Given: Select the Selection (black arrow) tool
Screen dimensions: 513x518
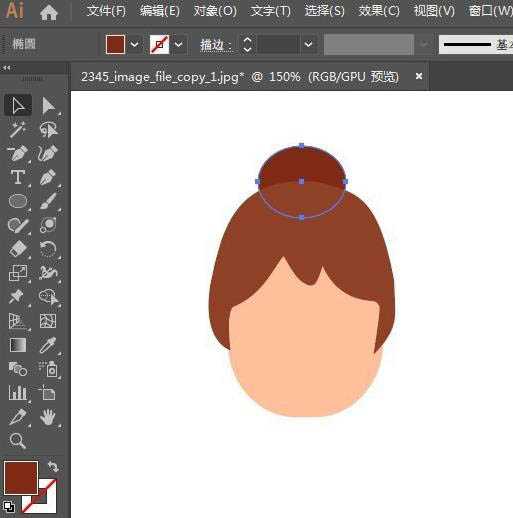Looking at the screenshot, I should 18,106.
